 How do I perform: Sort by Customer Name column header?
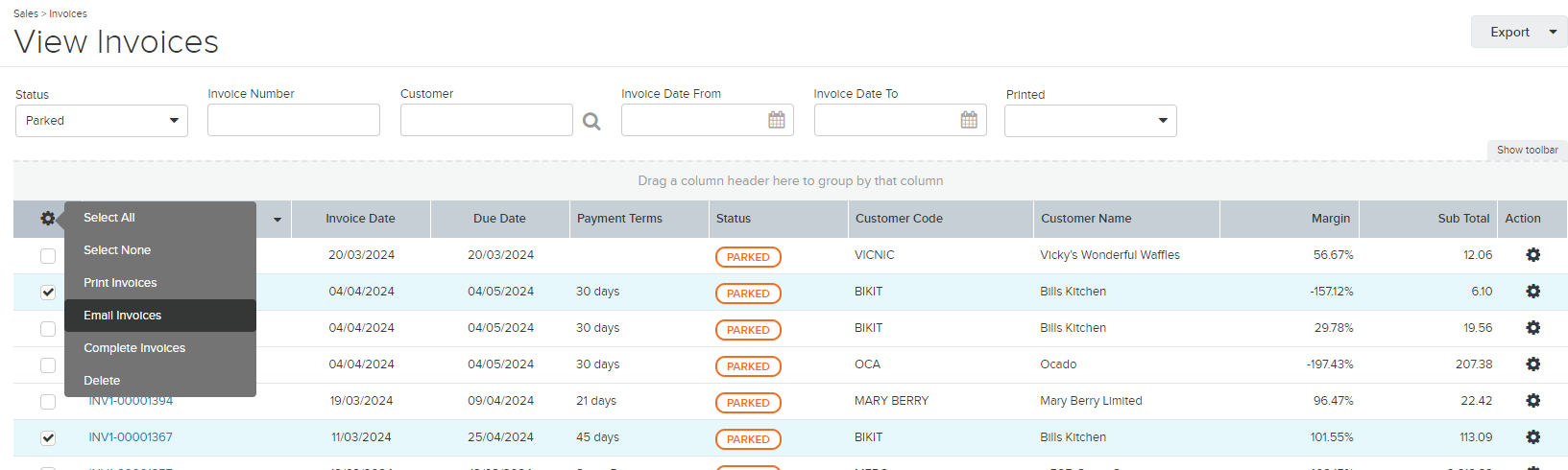(x=1126, y=219)
